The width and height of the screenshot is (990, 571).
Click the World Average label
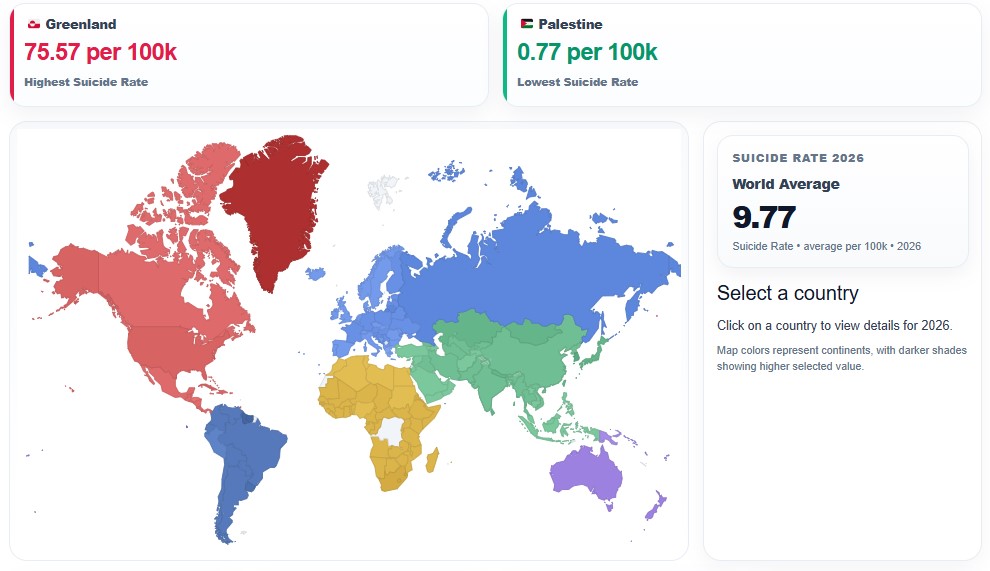[786, 184]
